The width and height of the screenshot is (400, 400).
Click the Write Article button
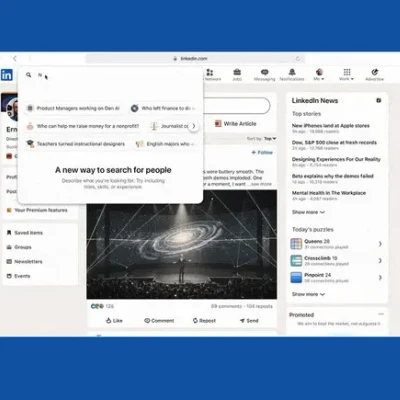tap(236, 124)
